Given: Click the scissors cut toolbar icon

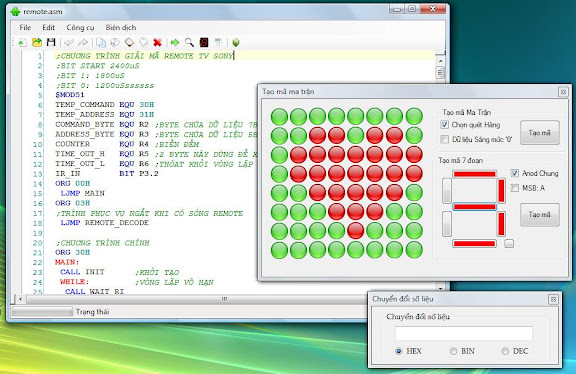Looking at the screenshot, I should click(115, 43).
